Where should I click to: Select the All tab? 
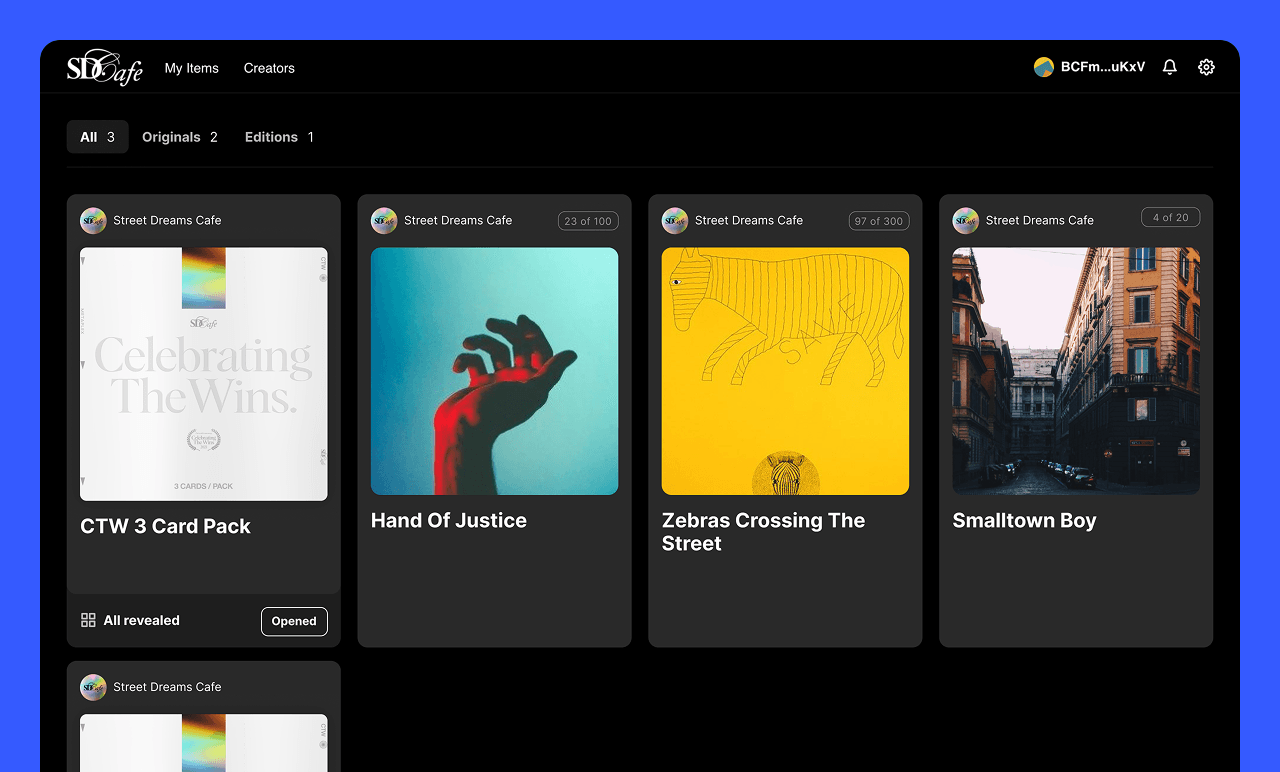click(x=97, y=137)
